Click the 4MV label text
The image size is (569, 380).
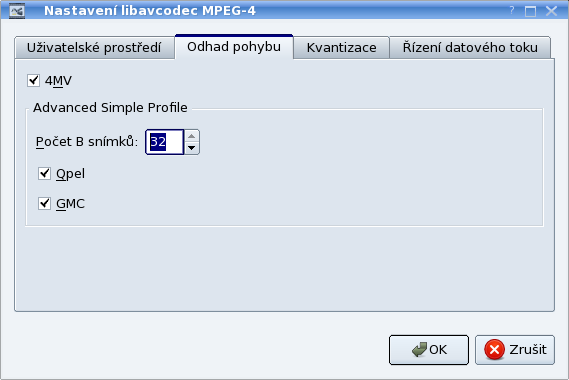tap(58, 81)
